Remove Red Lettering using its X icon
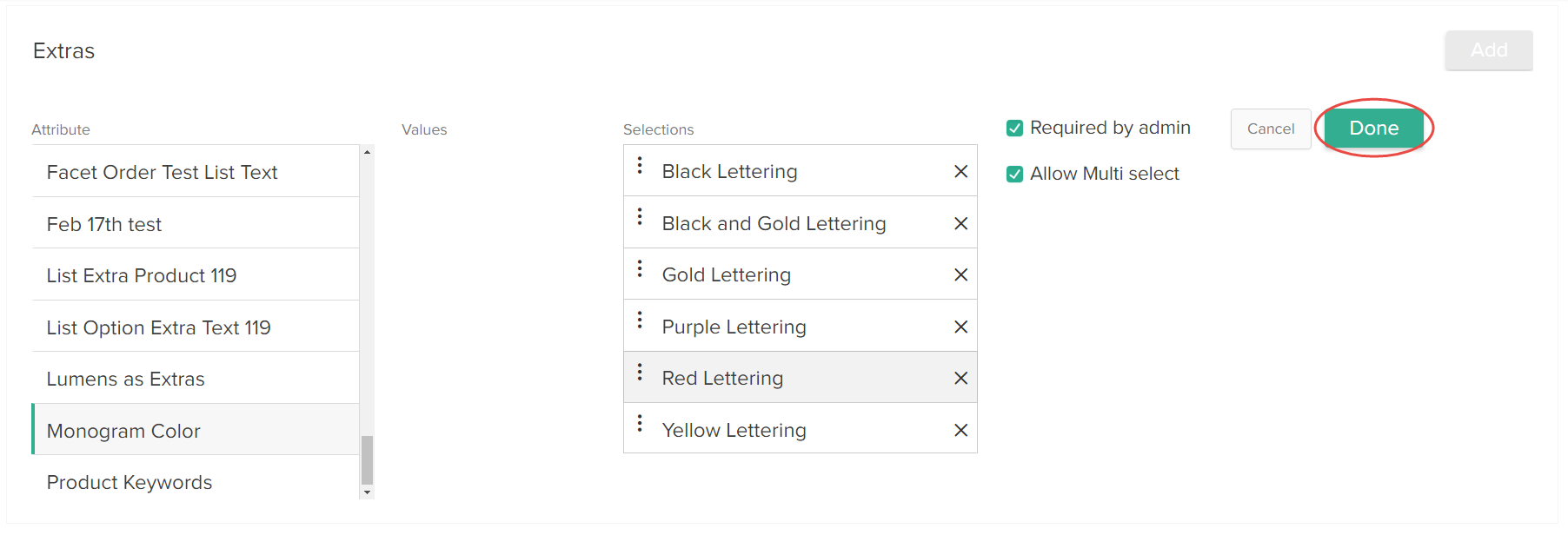Viewport: 1568px width, 535px height. click(960, 378)
